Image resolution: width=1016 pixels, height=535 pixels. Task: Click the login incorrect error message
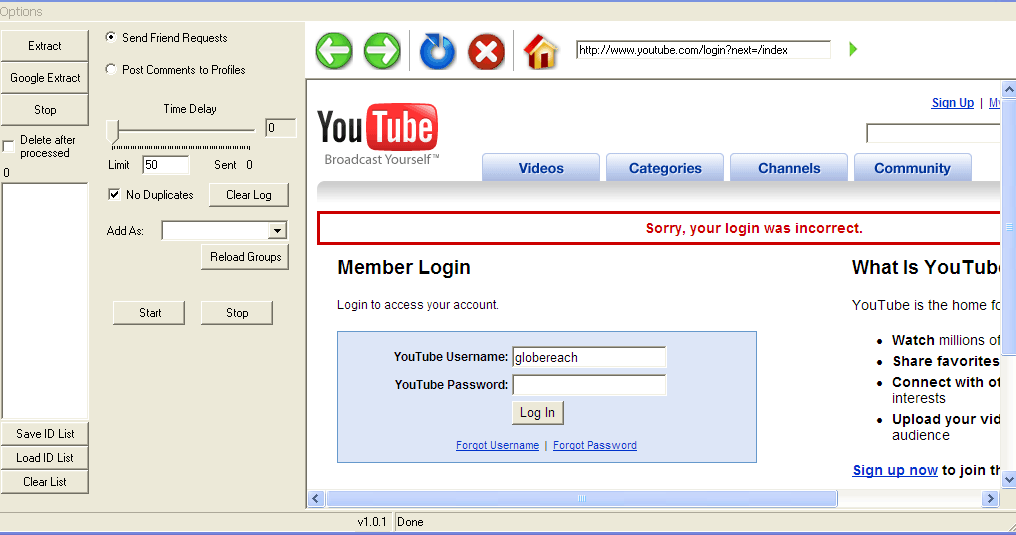click(x=754, y=228)
